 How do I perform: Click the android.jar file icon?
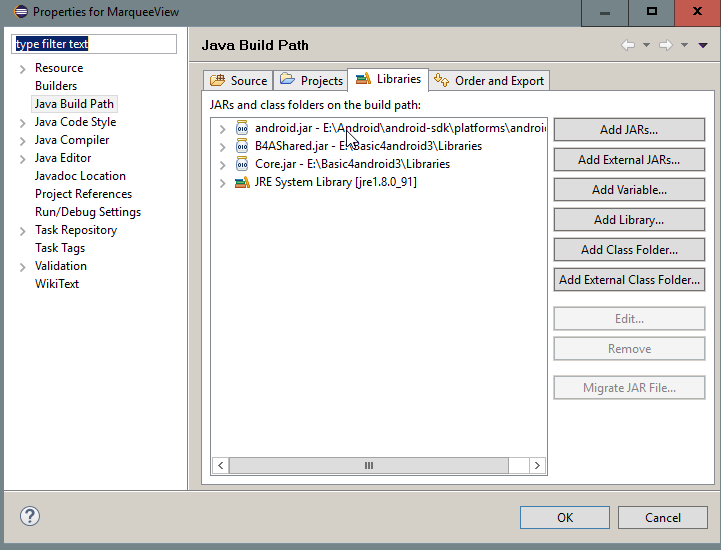tap(242, 128)
